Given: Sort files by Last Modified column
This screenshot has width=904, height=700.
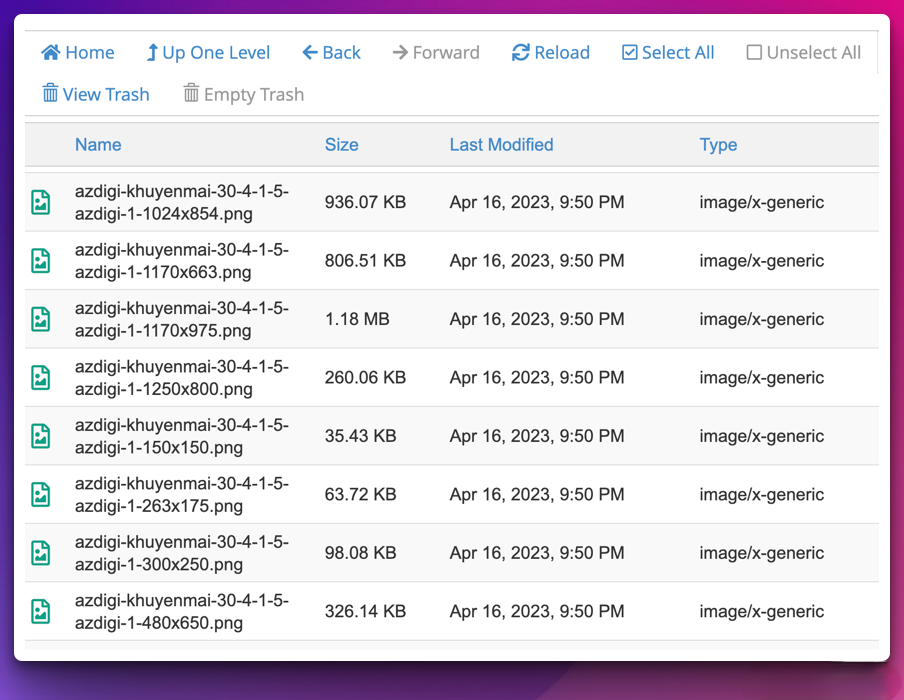Looking at the screenshot, I should 501,144.
